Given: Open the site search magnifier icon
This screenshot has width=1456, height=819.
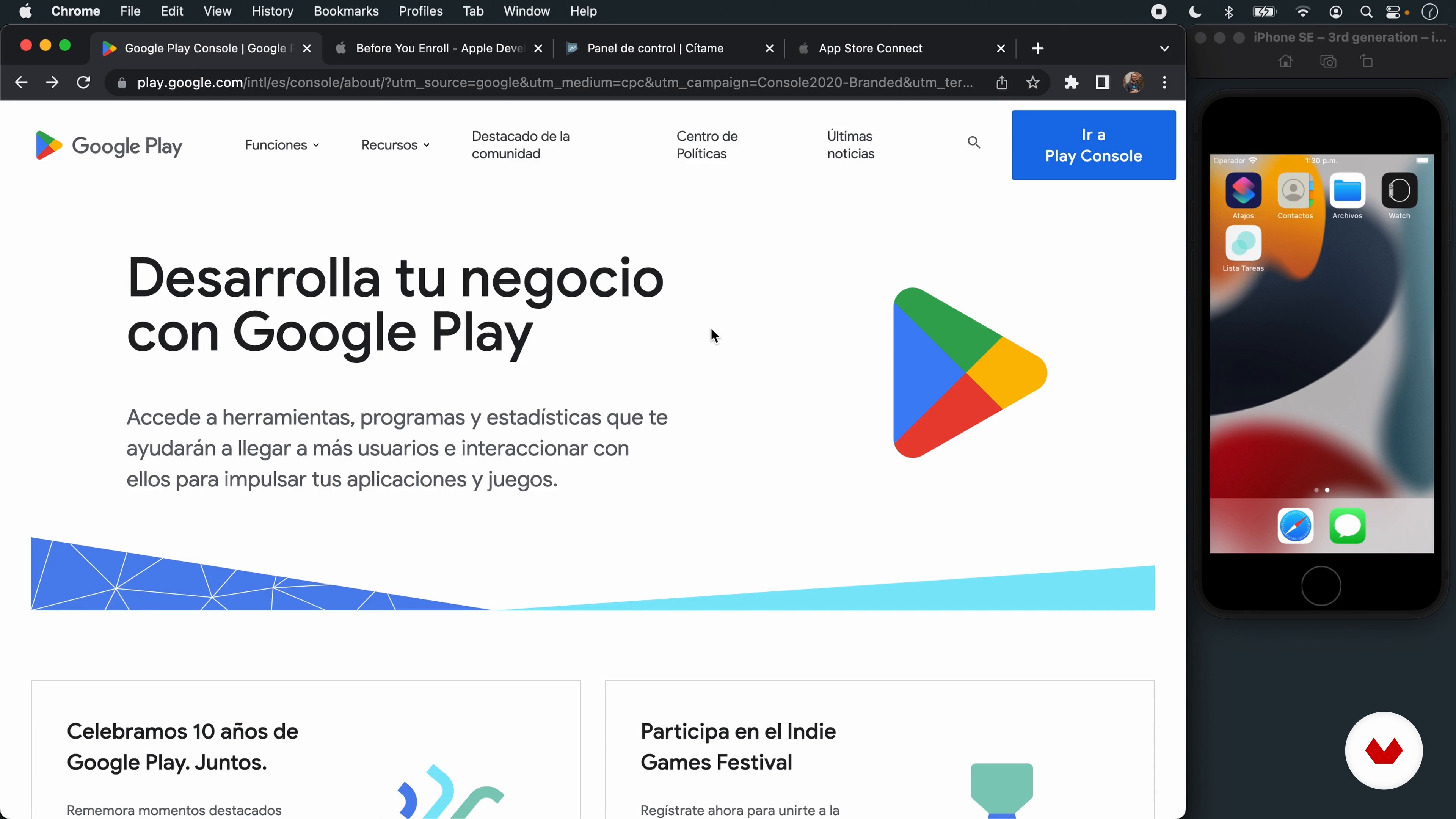Looking at the screenshot, I should (973, 143).
